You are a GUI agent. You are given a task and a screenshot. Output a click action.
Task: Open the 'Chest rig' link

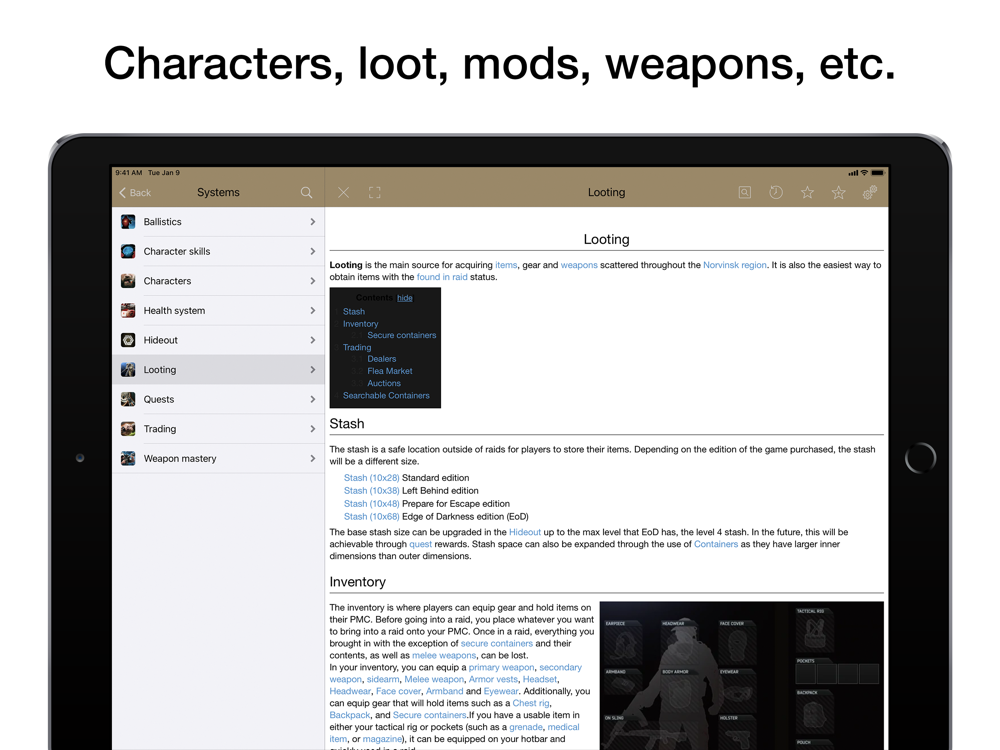[x=531, y=703]
